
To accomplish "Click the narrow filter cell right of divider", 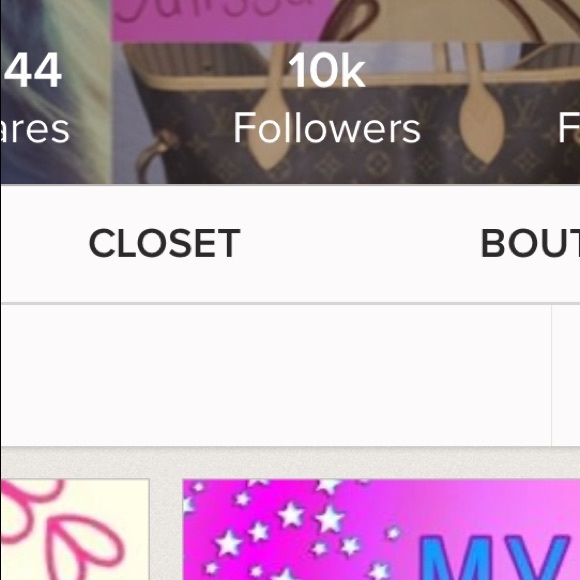I will pos(566,375).
